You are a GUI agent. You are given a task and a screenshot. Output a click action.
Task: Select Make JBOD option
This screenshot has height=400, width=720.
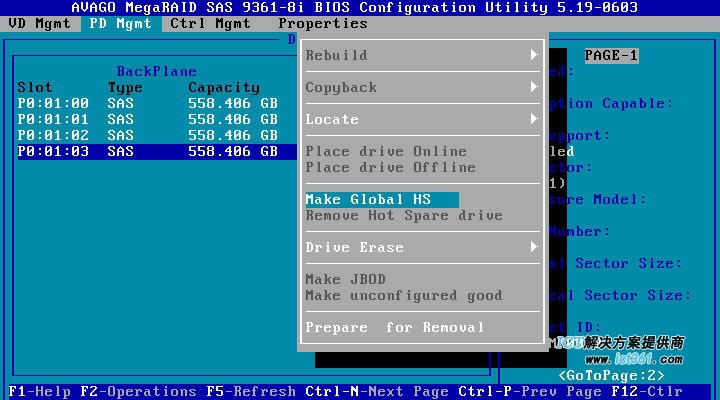[346, 280]
